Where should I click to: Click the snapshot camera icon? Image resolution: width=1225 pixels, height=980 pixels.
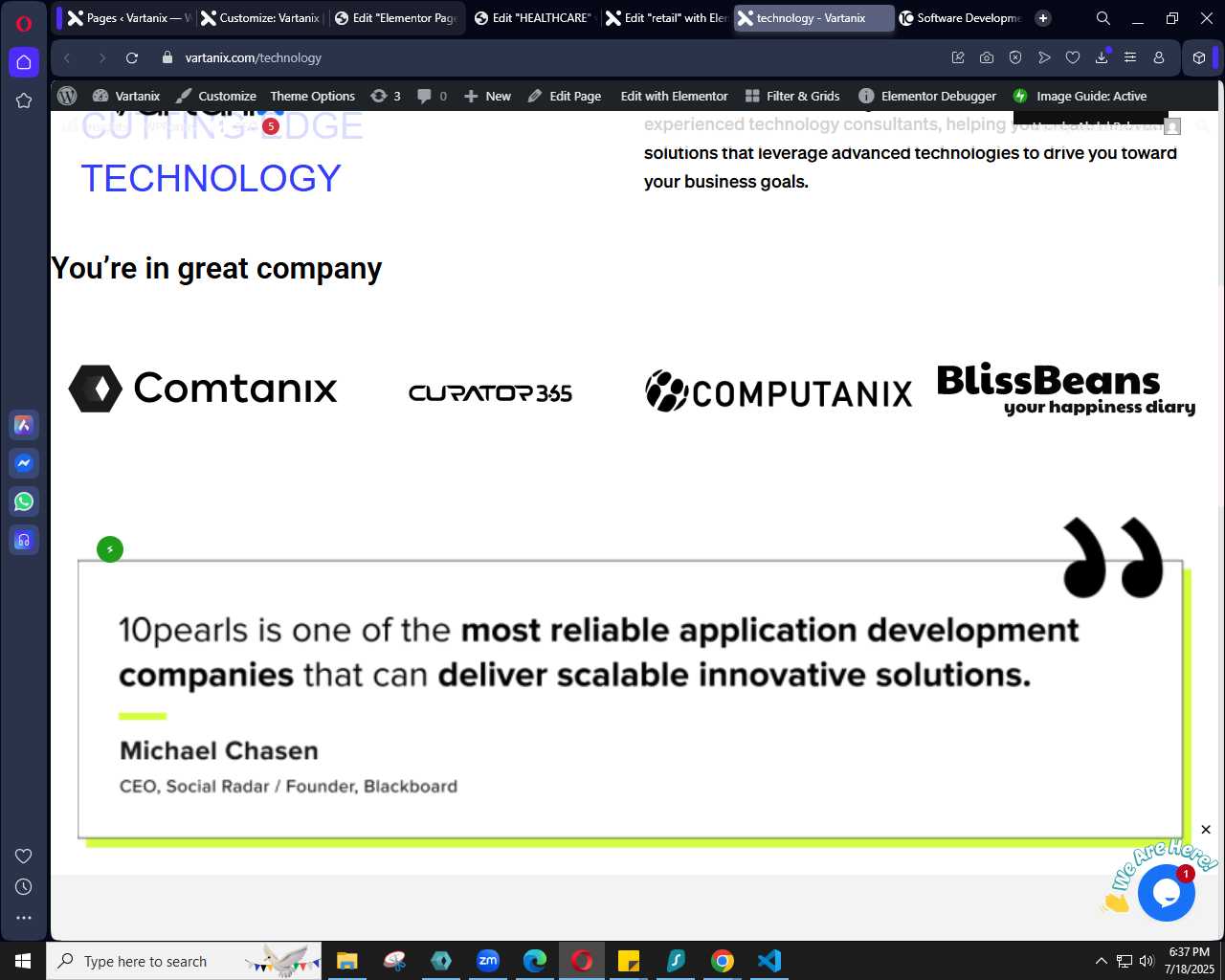(987, 57)
